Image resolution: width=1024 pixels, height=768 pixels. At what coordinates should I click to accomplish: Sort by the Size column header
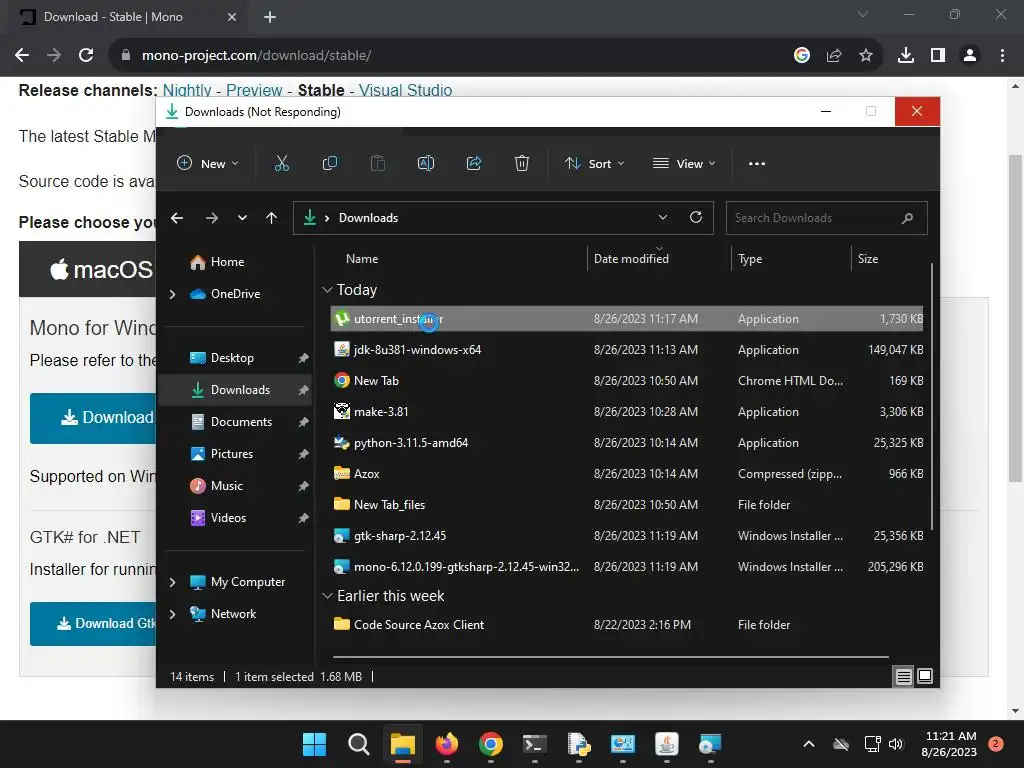867,259
